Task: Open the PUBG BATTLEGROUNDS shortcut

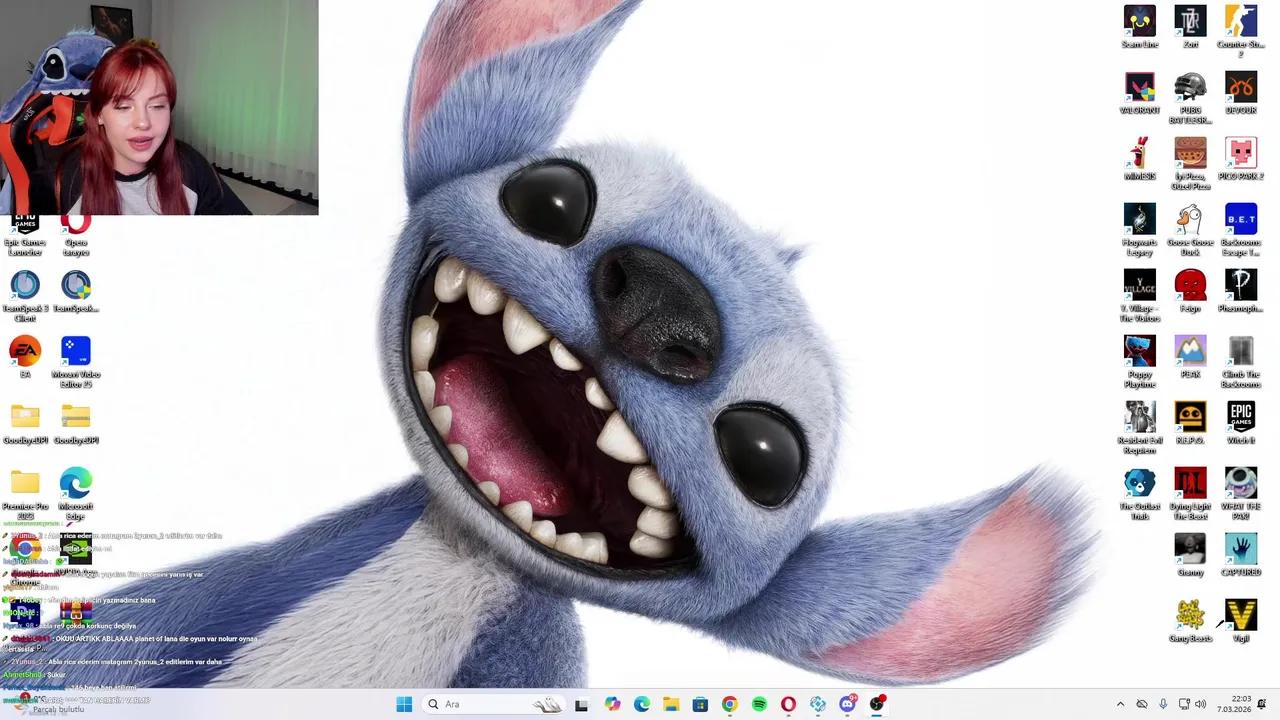Action: pyautogui.click(x=1190, y=97)
